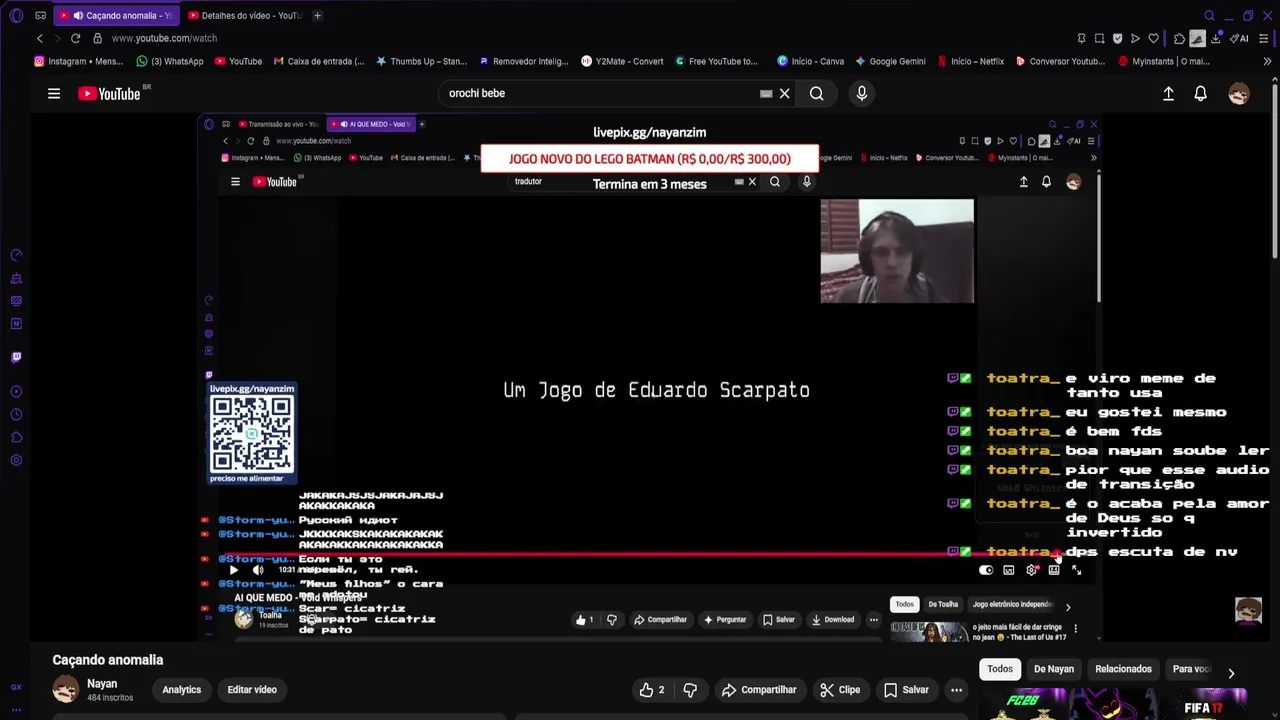The height and width of the screenshot is (720, 1280).
Task: Enter fullscreen in the video player
Action: pos(1077,570)
